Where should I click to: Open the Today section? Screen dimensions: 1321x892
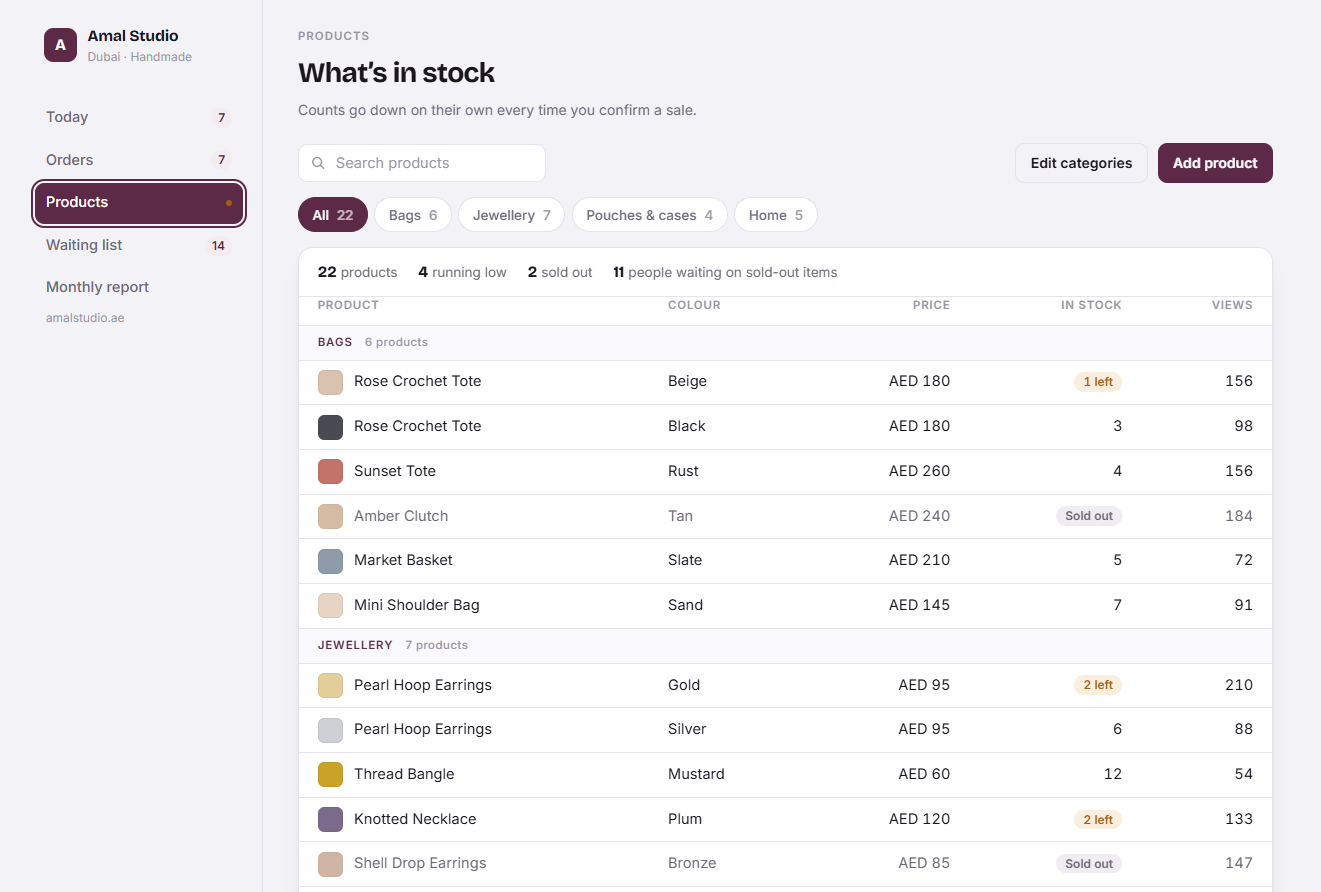139,117
